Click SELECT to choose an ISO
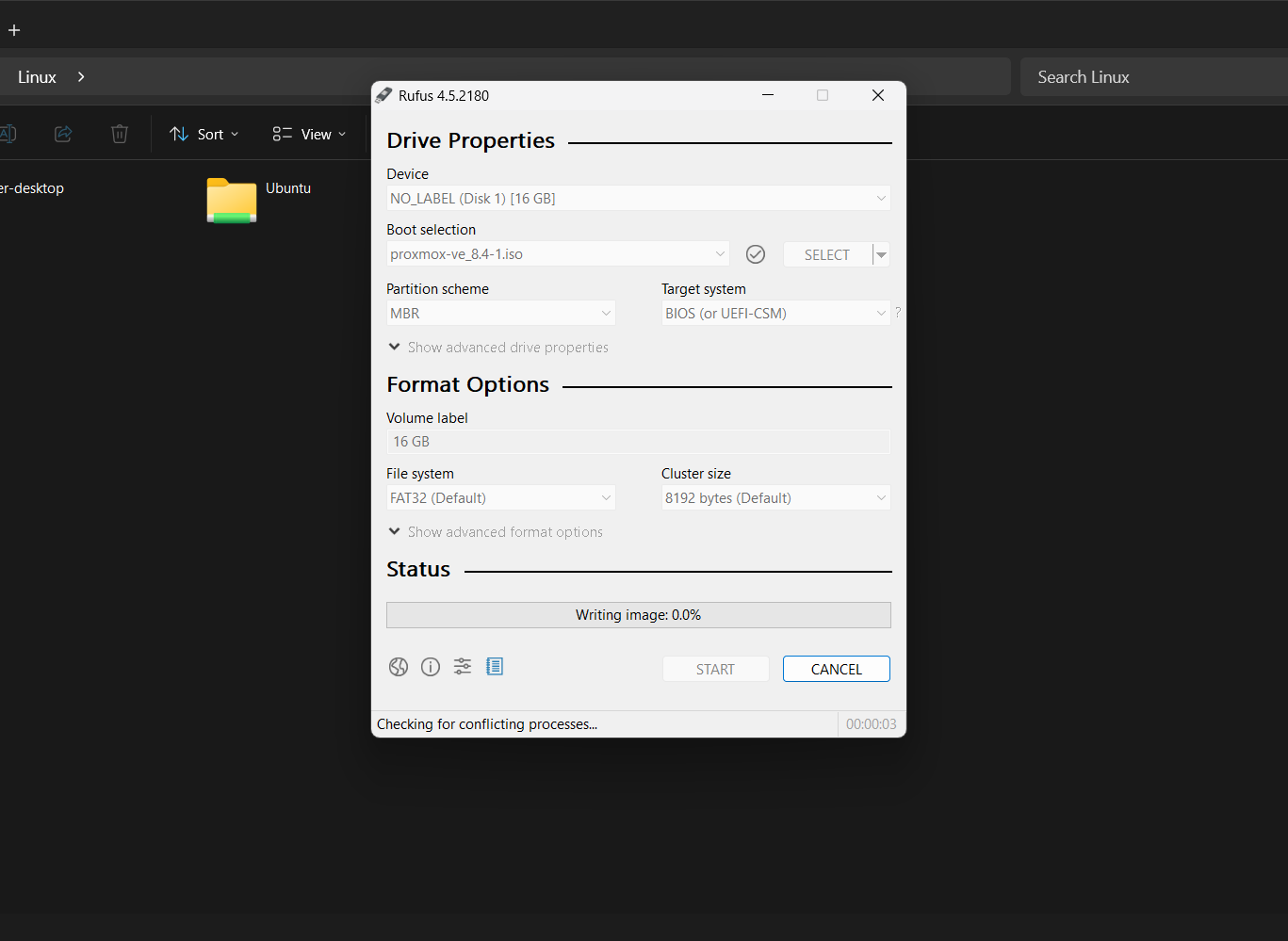The width and height of the screenshot is (1288, 941). coord(825,253)
